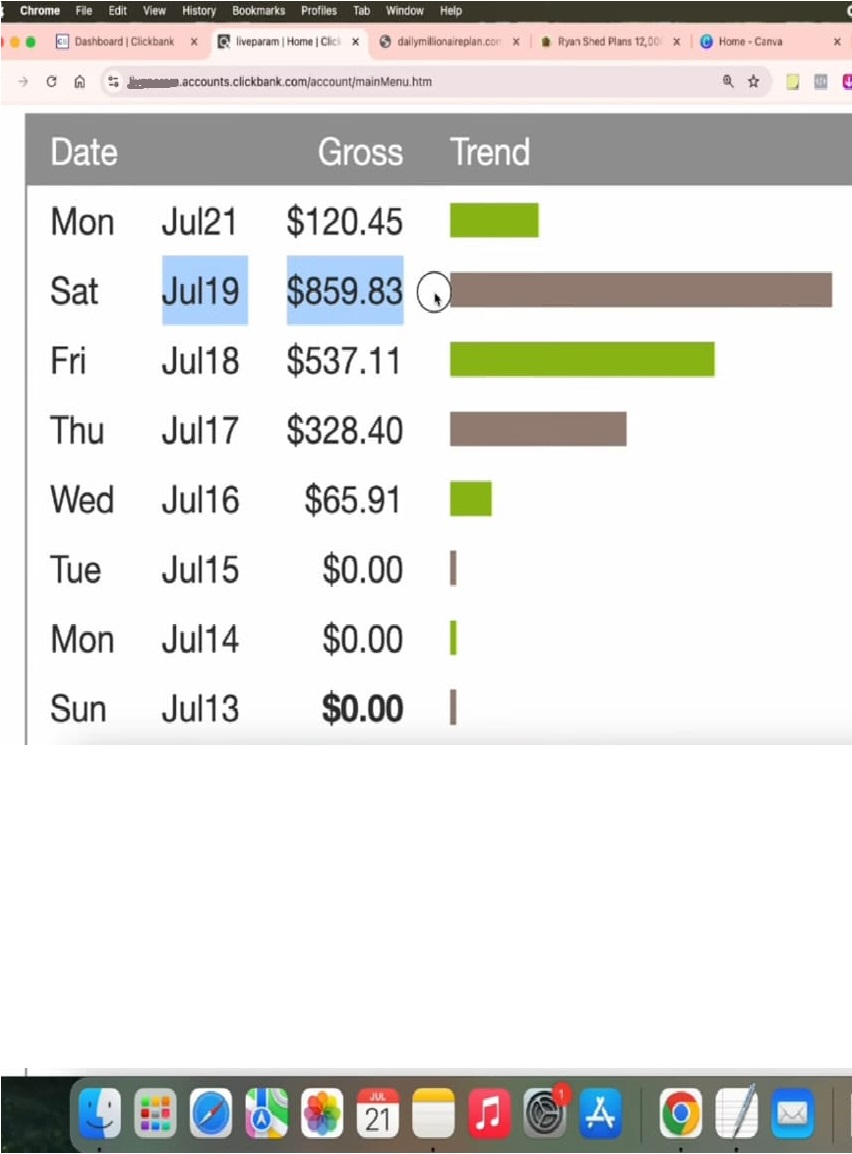Click the address bar URL field

(x=400, y=82)
